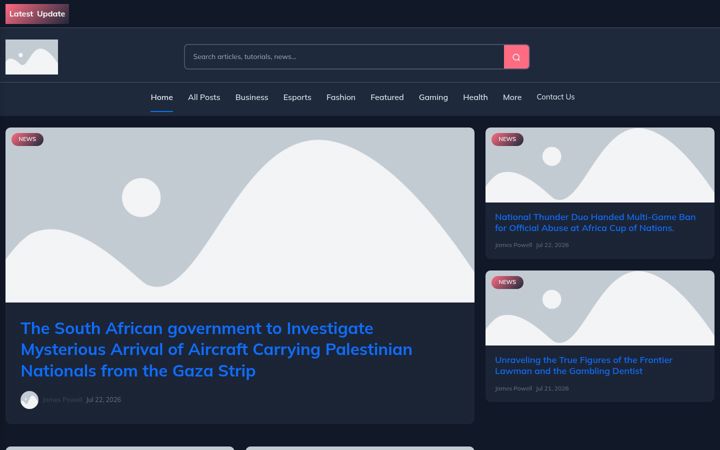Click the site logo placeholder image
The width and height of the screenshot is (720, 450).
[32, 57]
